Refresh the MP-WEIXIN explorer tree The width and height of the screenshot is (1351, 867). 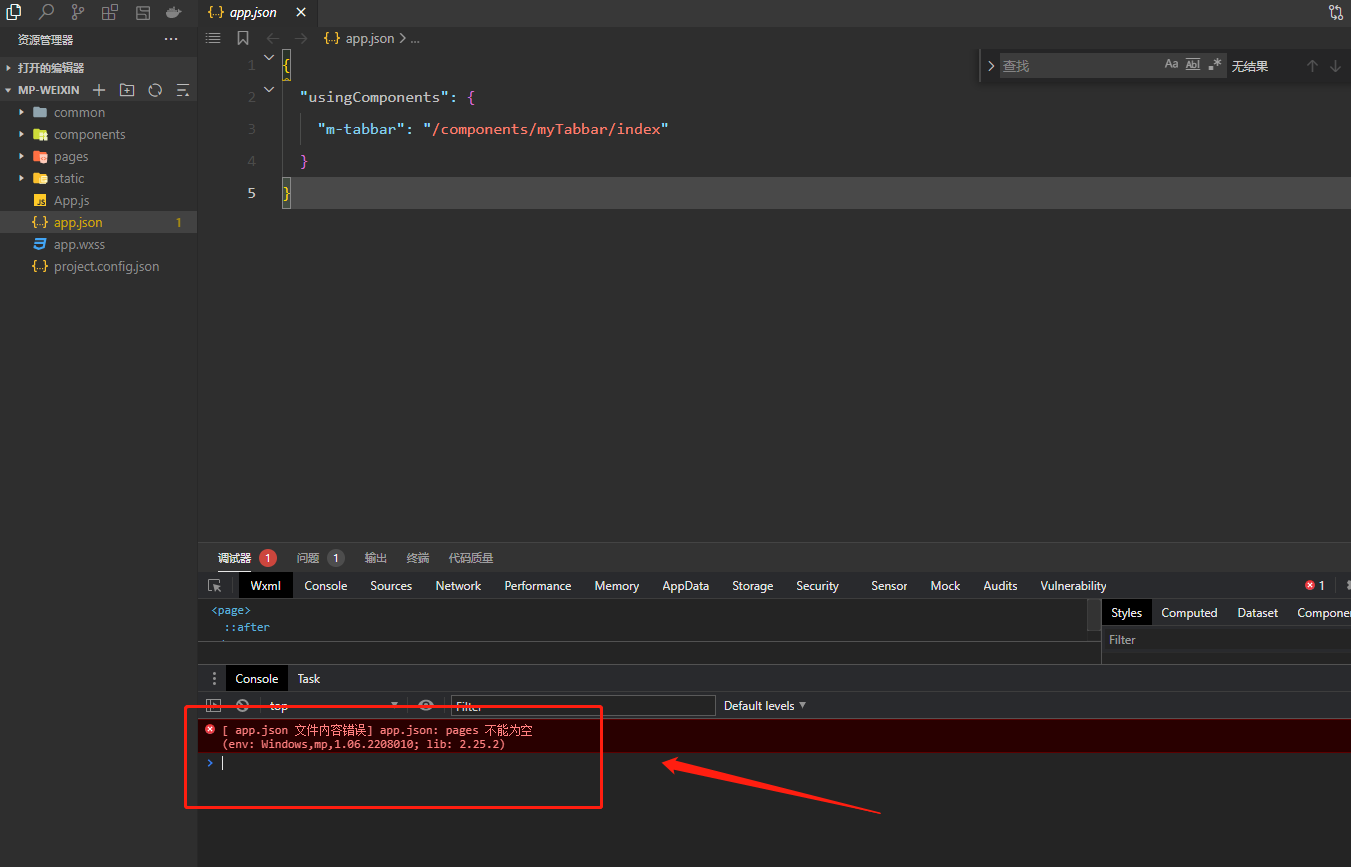[x=155, y=90]
